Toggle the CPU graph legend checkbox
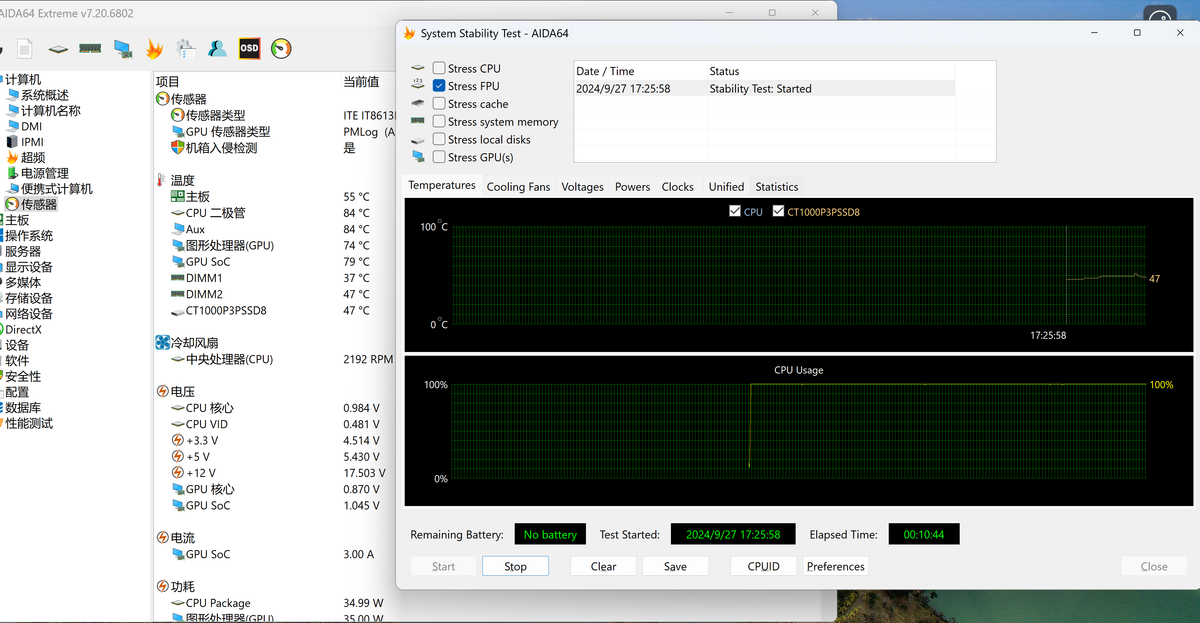The width and height of the screenshot is (1200, 623). tap(735, 212)
